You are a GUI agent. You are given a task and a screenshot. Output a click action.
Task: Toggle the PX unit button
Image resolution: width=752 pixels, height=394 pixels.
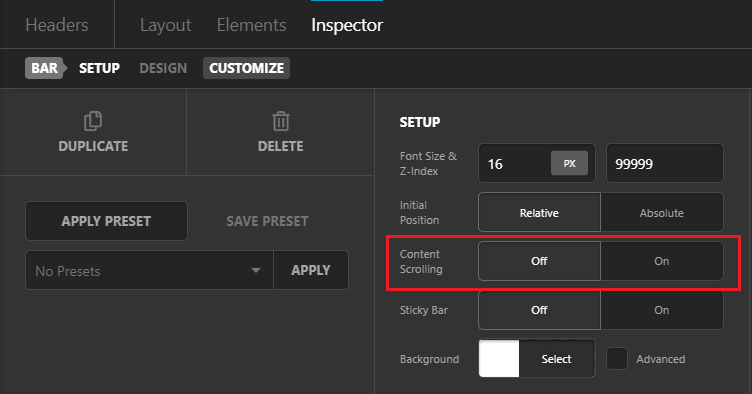pos(569,163)
